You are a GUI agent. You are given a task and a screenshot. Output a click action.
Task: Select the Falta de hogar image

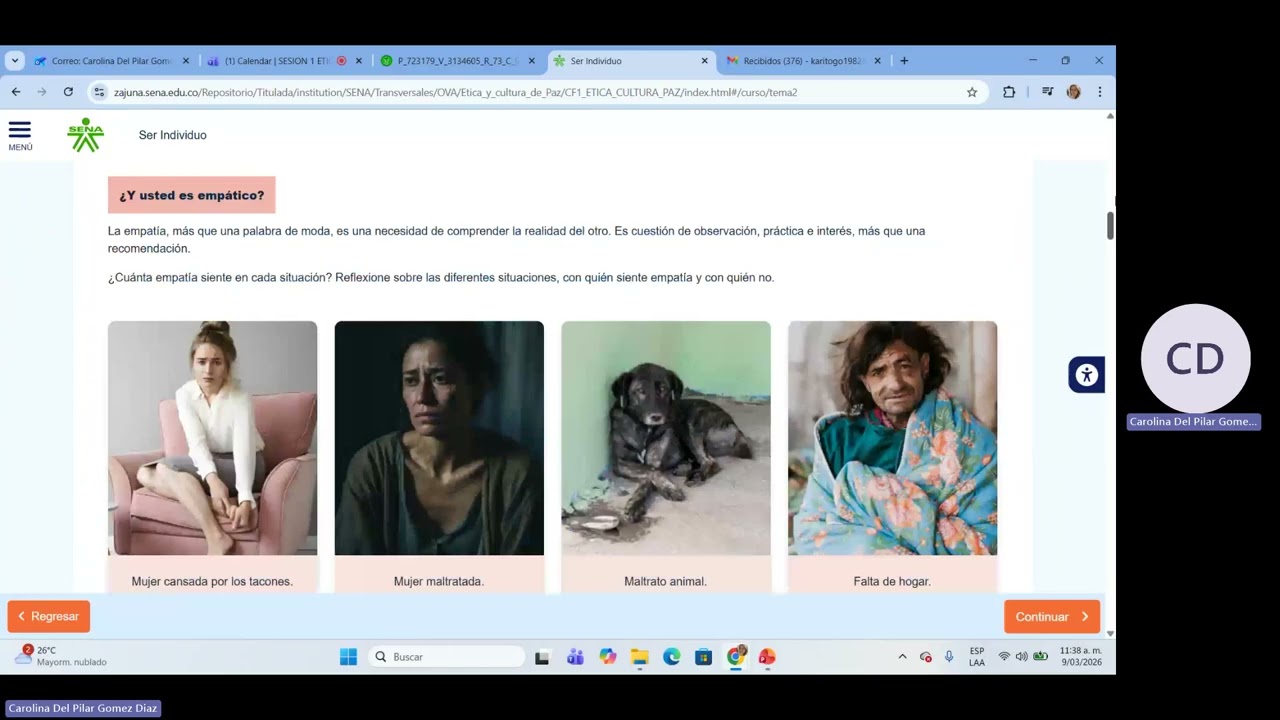tap(893, 438)
